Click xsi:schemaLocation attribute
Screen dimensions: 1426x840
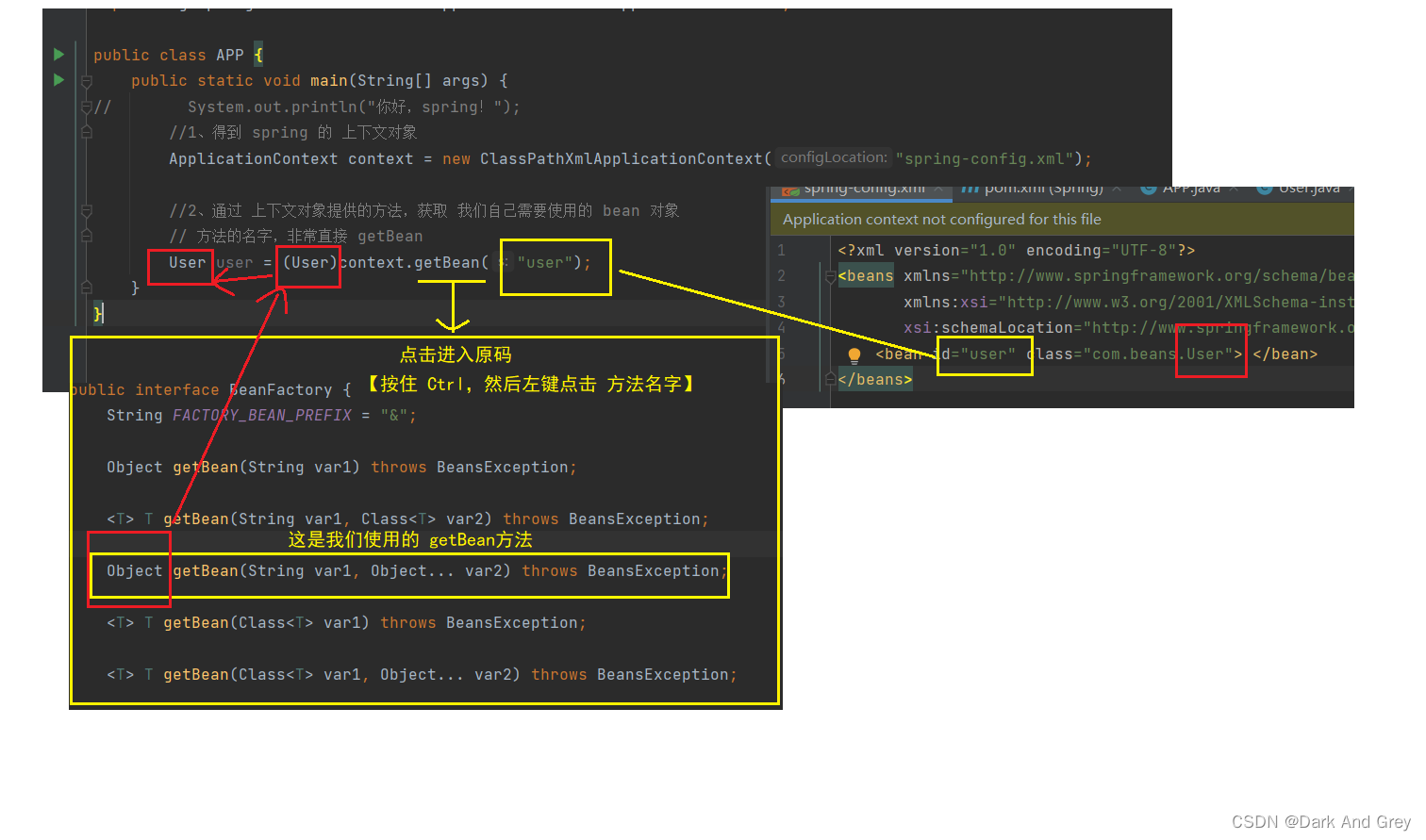[1129, 327]
